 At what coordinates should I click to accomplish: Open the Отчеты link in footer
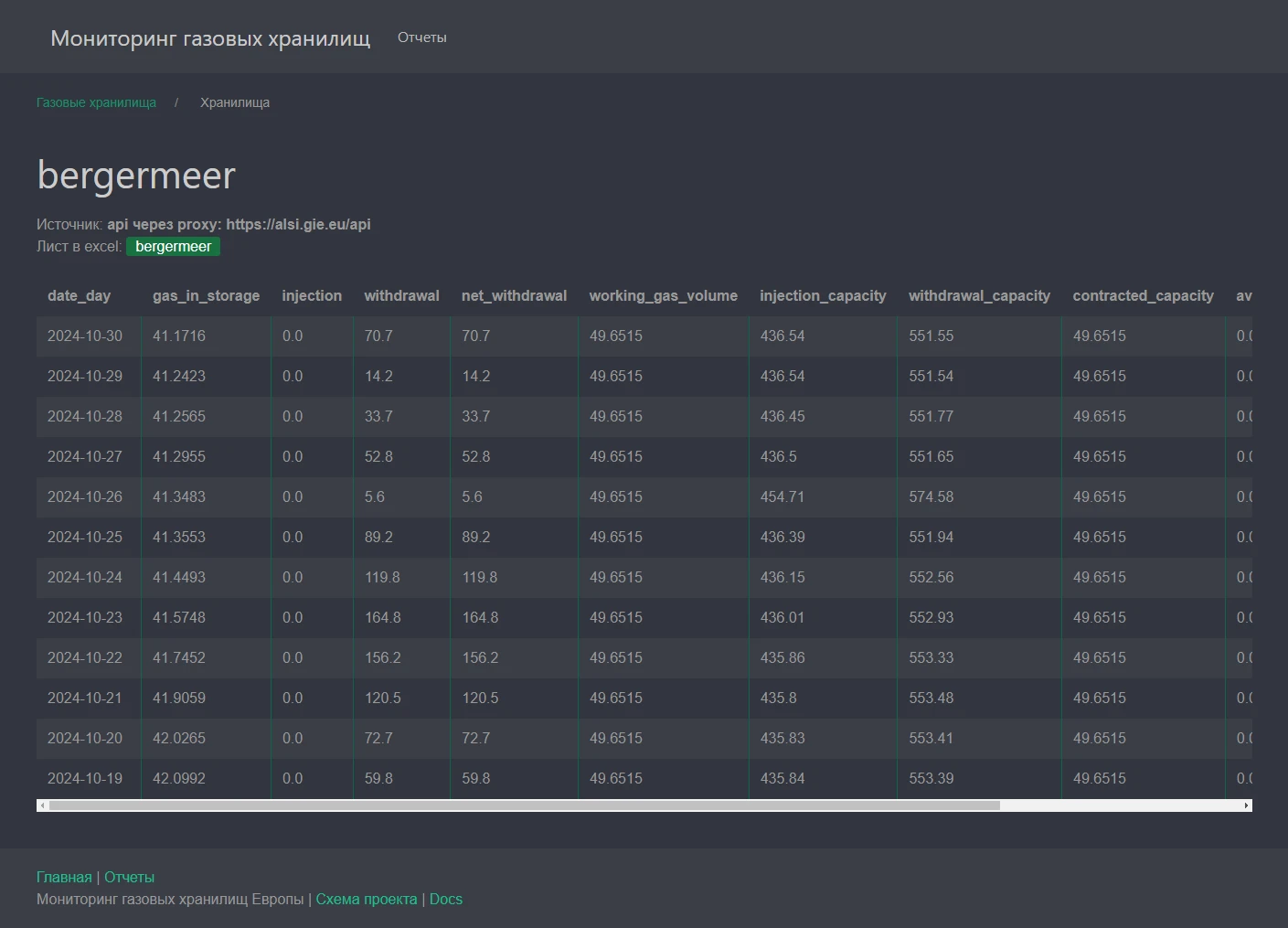click(129, 877)
